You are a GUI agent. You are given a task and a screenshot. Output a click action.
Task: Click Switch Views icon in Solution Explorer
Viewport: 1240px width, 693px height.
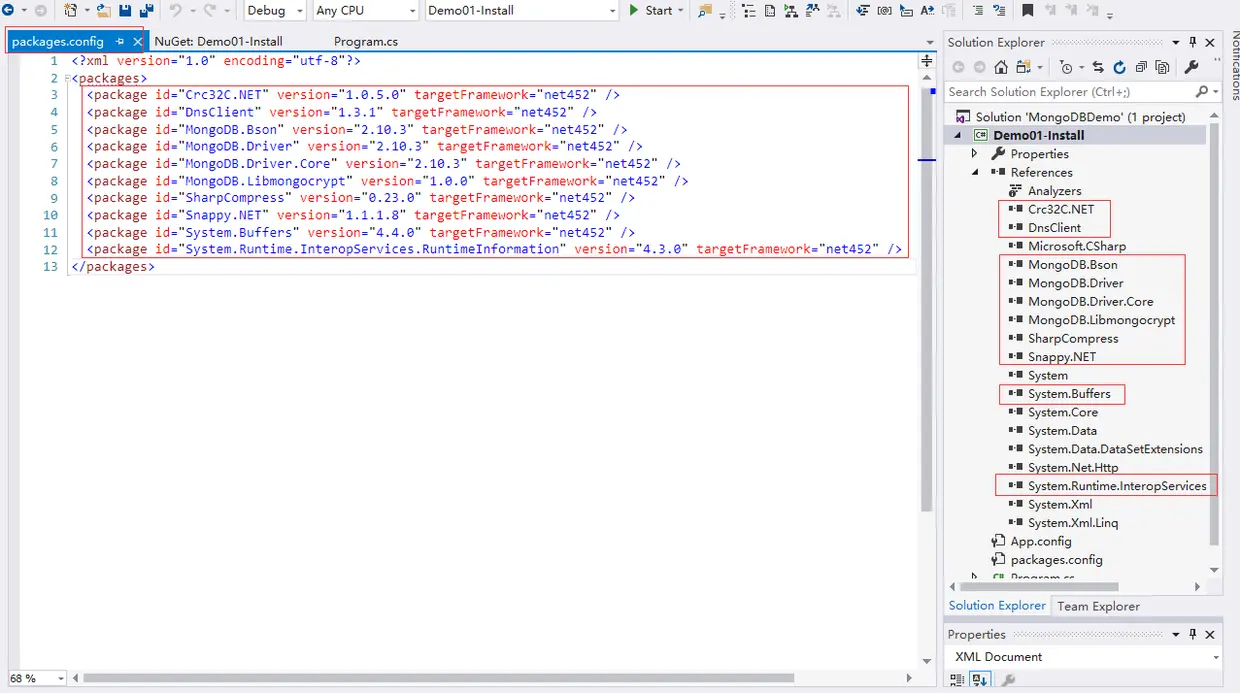(1024, 67)
